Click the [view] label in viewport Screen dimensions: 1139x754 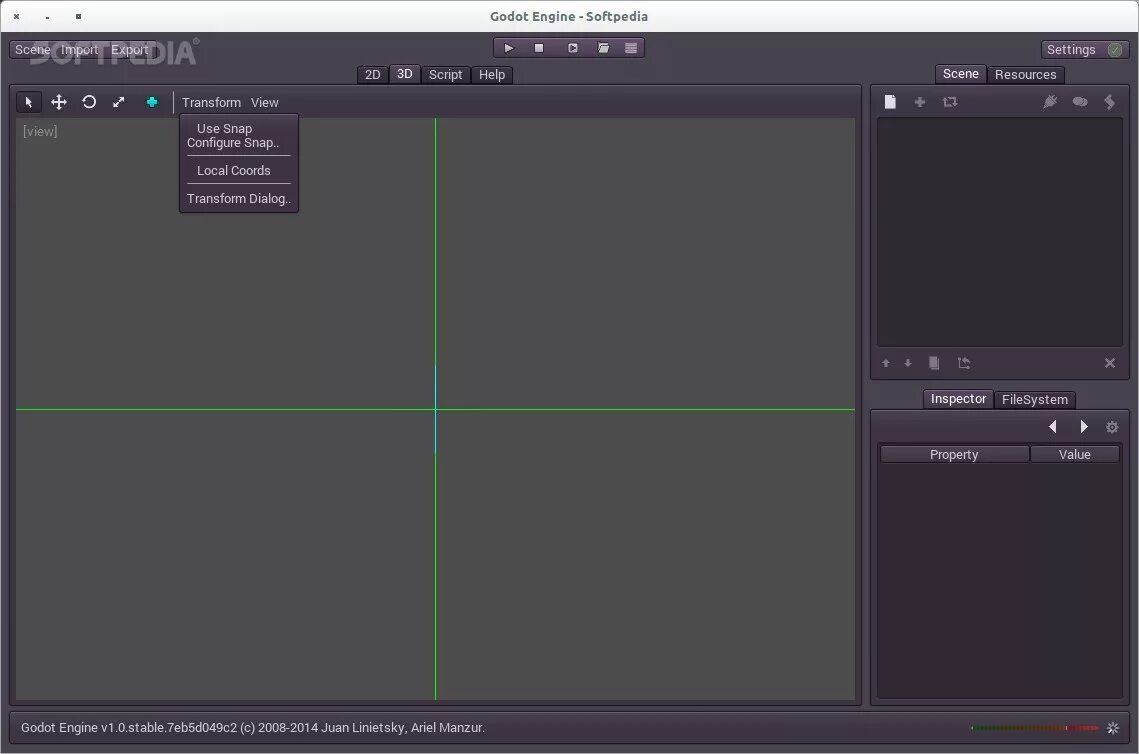click(40, 131)
